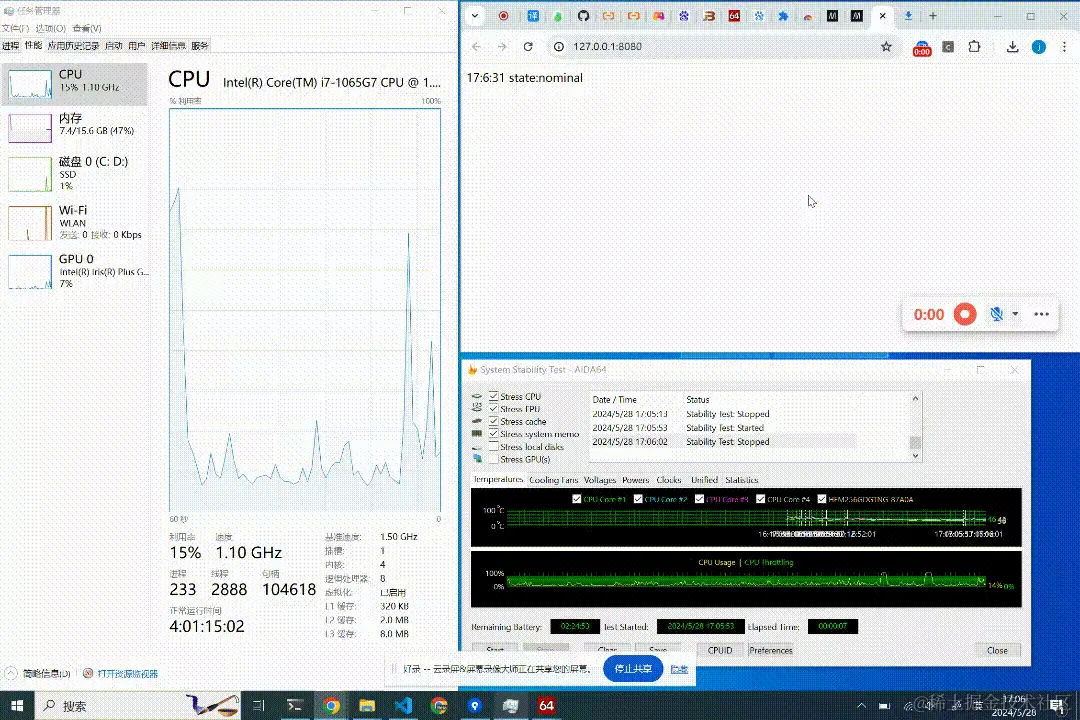Click the Close button in AIDA64
The image size is (1080, 720).
click(x=997, y=650)
